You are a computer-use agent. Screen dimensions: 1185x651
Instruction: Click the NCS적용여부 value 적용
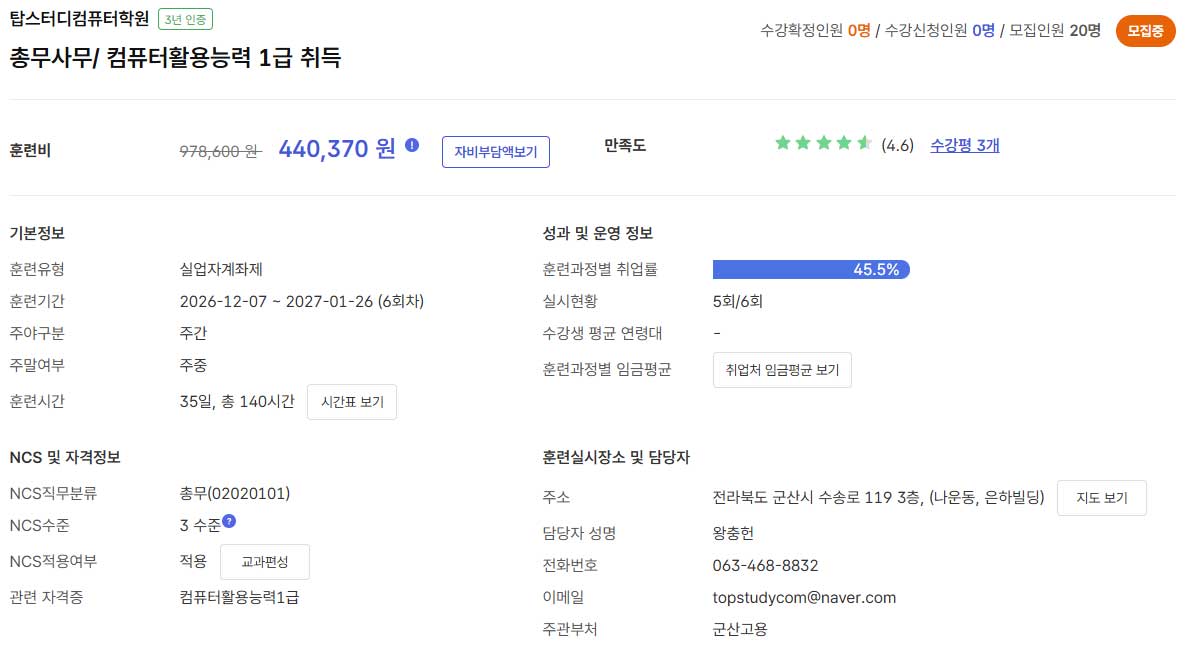[x=193, y=561]
